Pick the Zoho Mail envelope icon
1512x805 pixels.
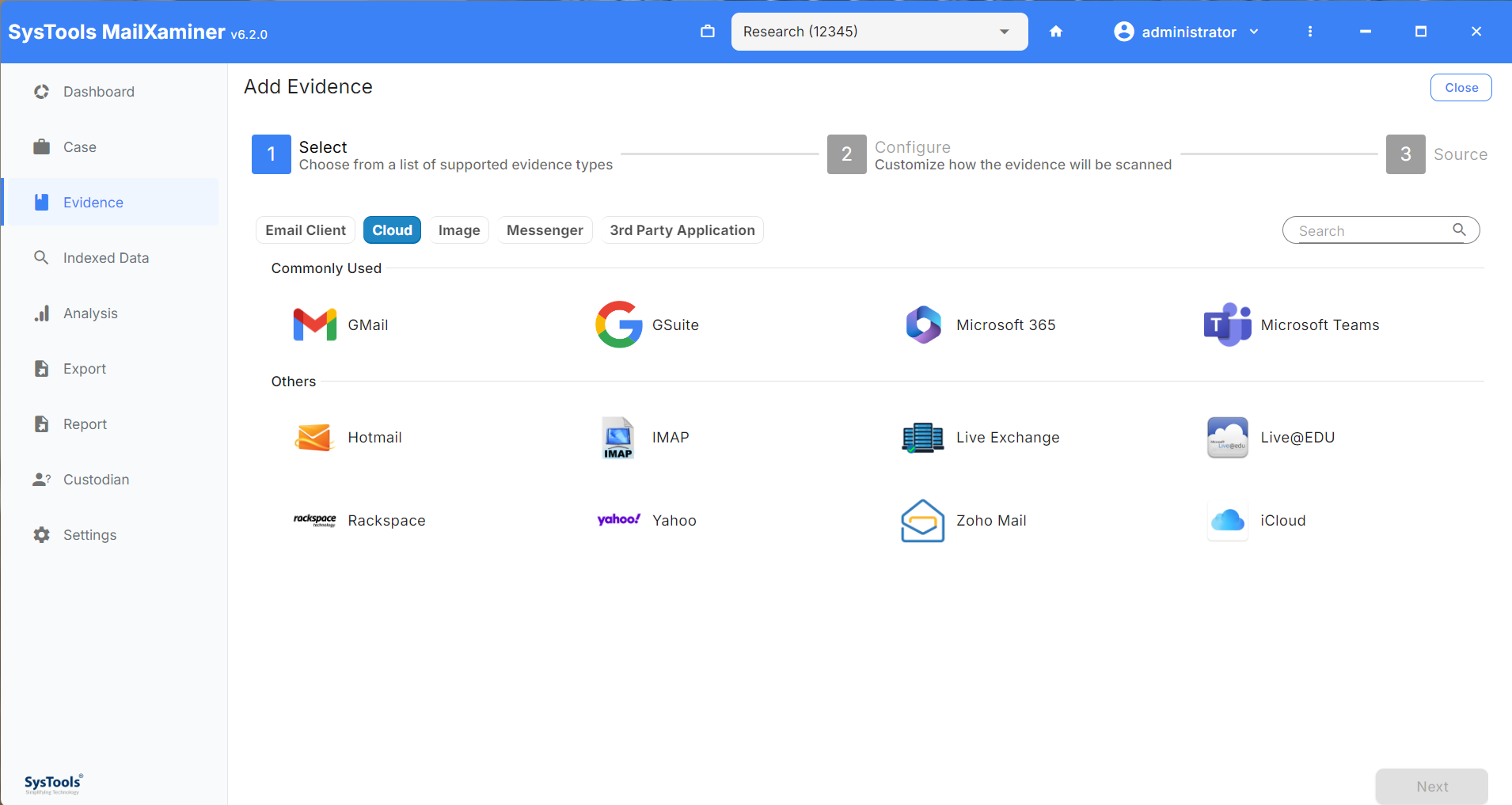pos(923,520)
